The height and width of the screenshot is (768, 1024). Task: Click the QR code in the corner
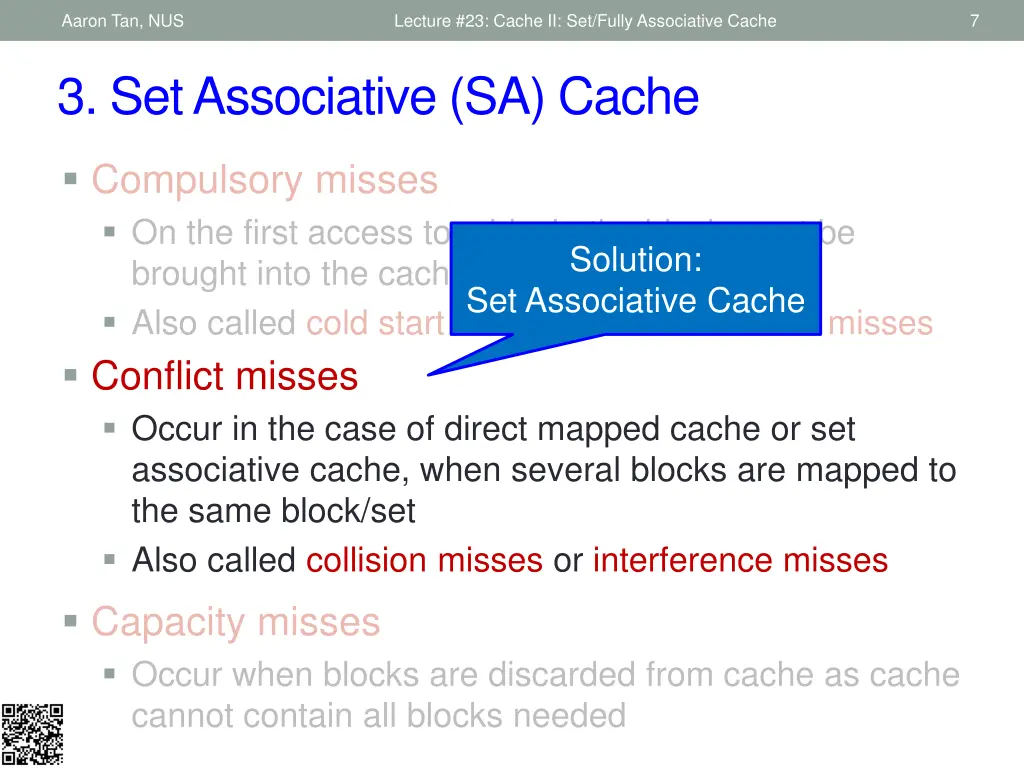click(x=32, y=734)
